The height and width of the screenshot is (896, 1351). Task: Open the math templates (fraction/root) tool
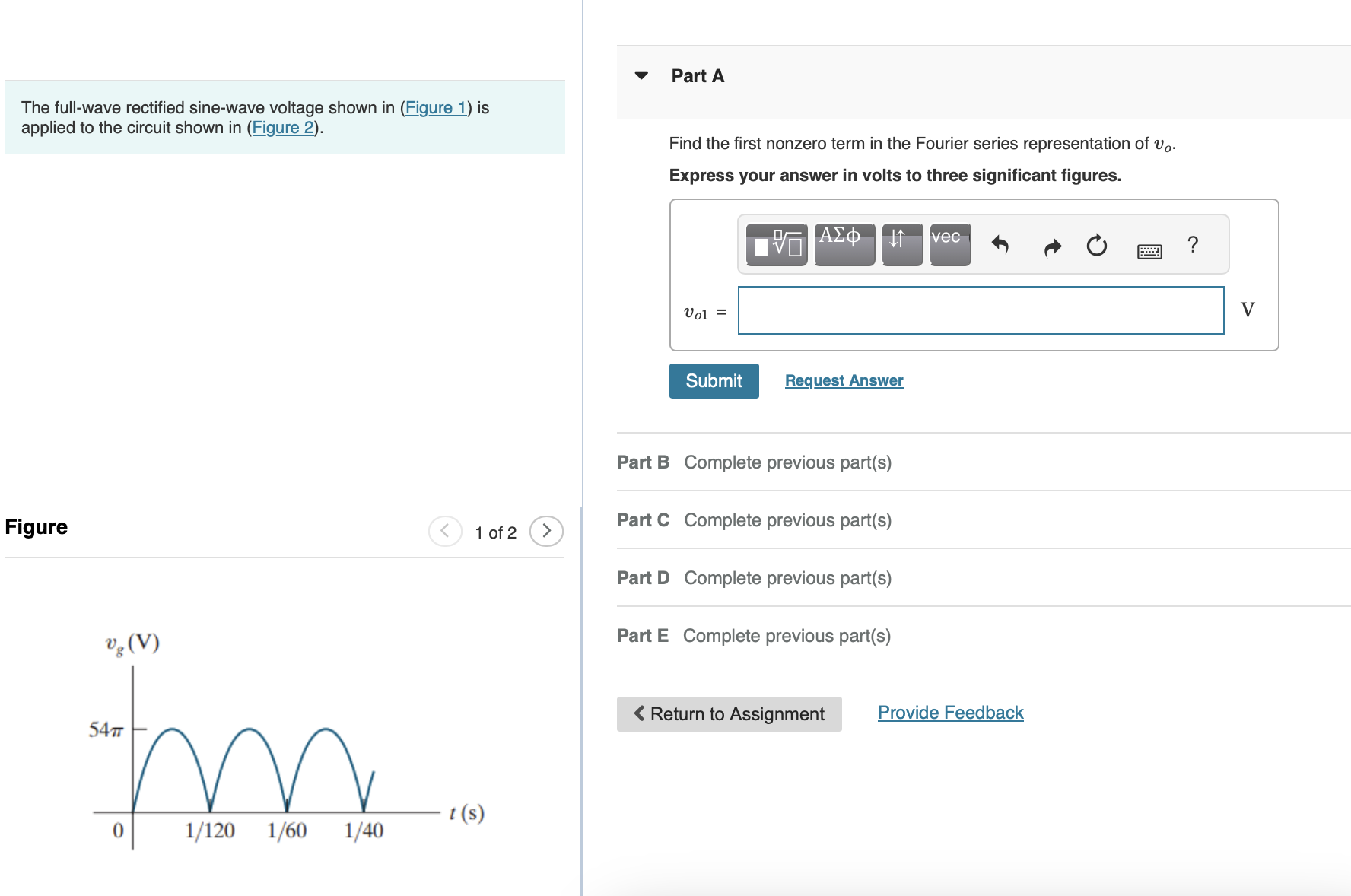[776, 245]
